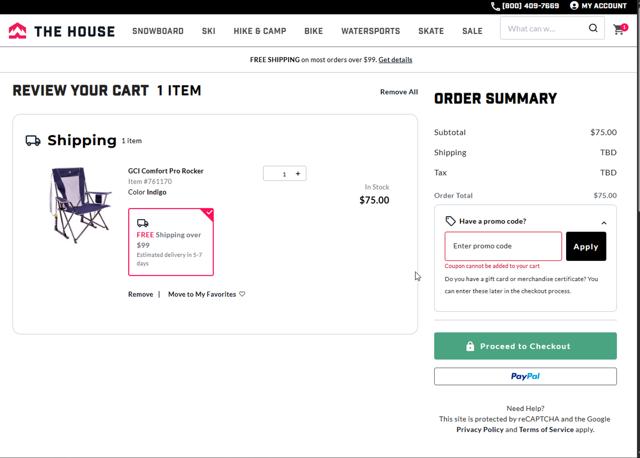Click the Item #761170 text
The image size is (640, 458).
150,181
